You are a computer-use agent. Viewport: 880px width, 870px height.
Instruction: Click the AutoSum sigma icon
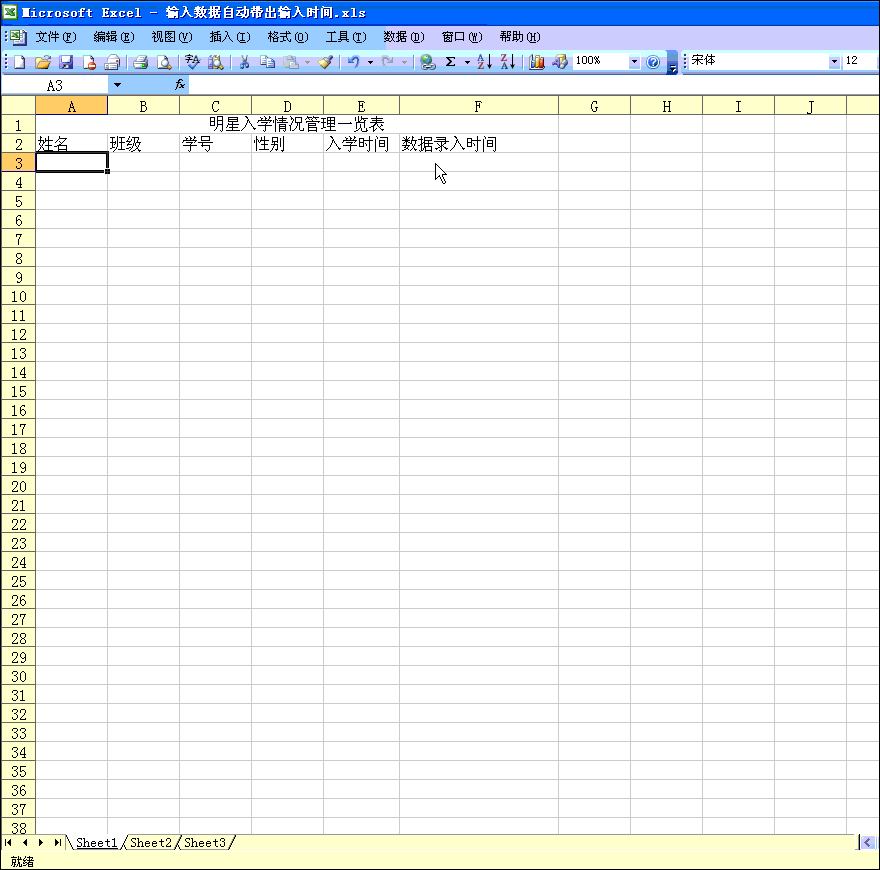pos(450,62)
